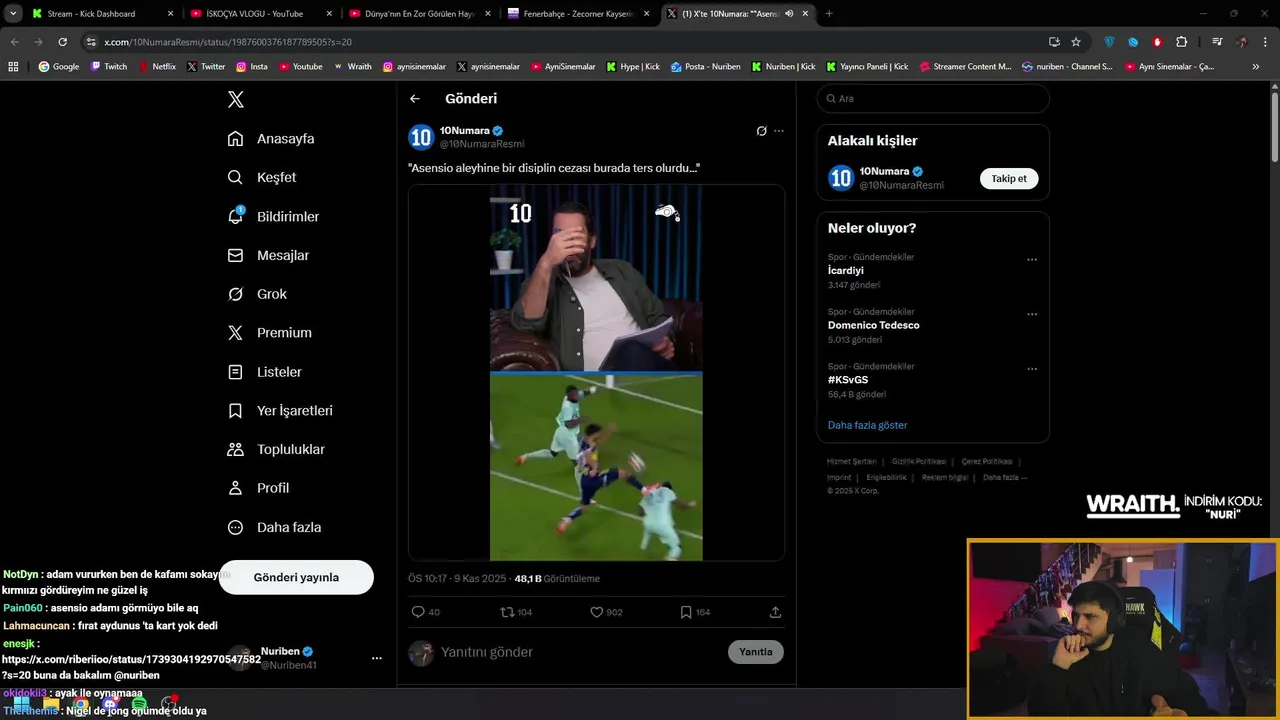Switch to Fenerbahçe - Zecorner Kayseri tab

[577, 14]
